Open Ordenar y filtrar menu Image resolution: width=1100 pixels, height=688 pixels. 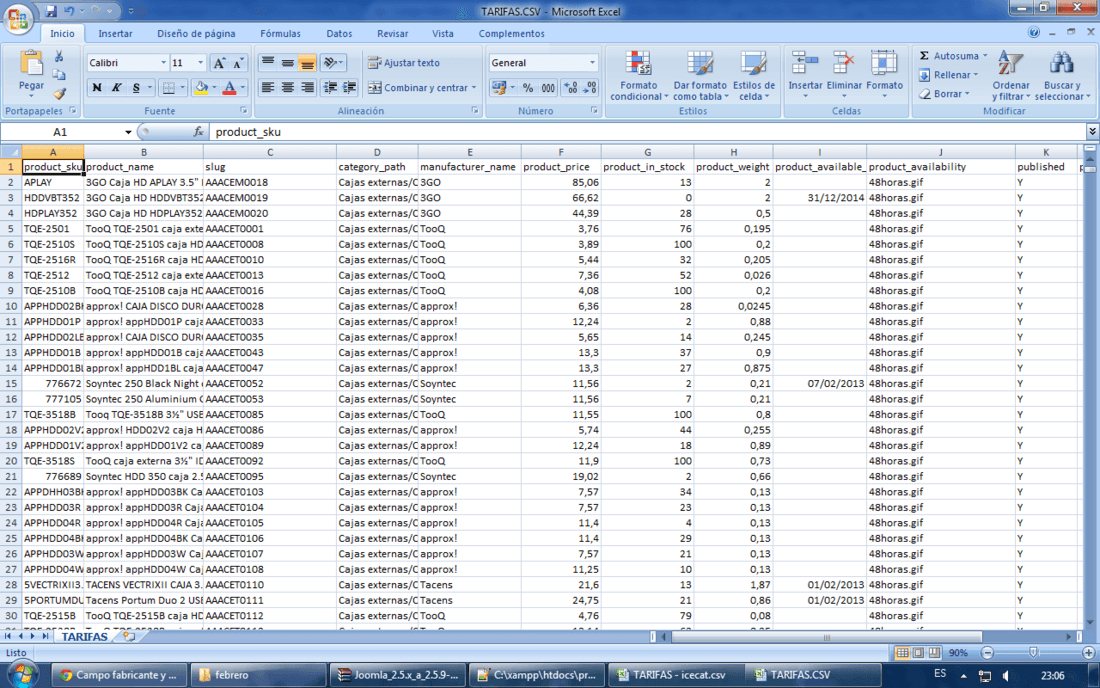click(x=1011, y=76)
